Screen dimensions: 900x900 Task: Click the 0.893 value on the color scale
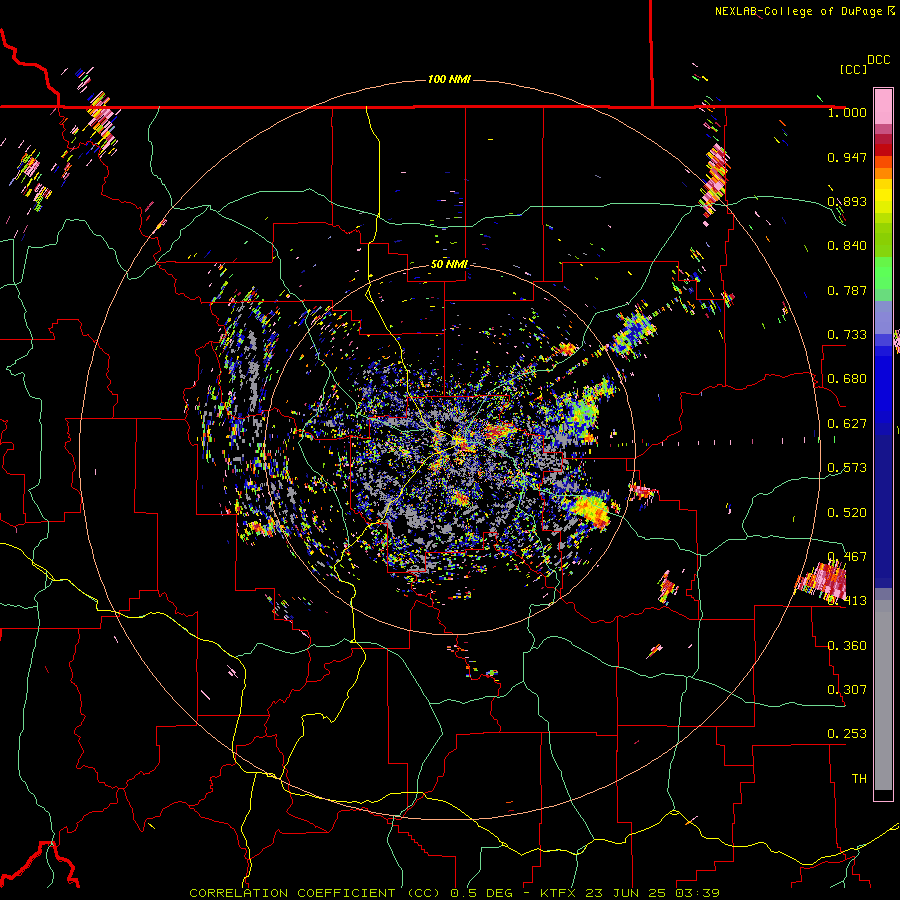point(847,201)
